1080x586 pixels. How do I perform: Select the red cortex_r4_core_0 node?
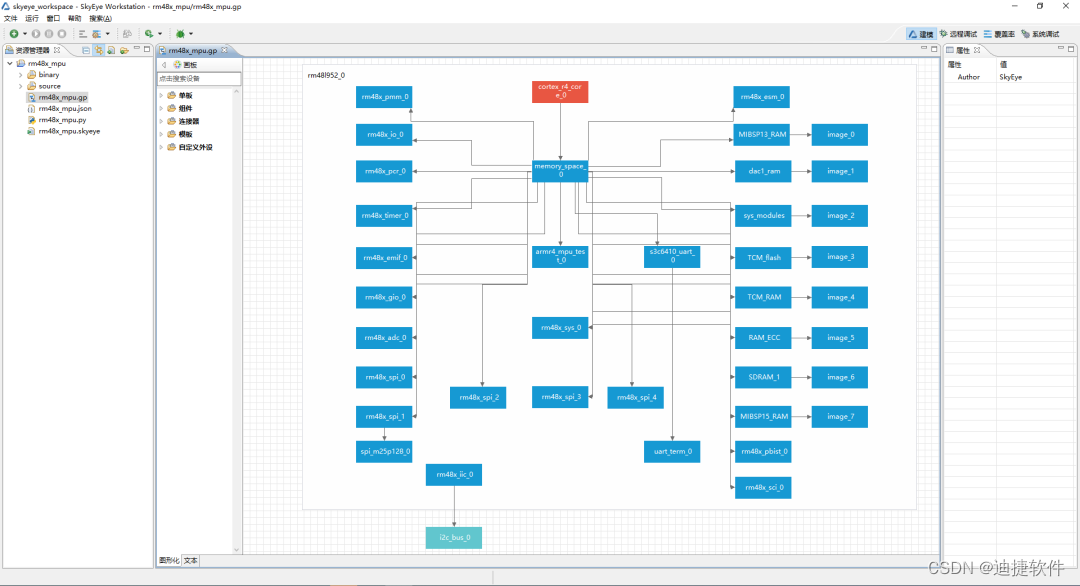[560, 92]
